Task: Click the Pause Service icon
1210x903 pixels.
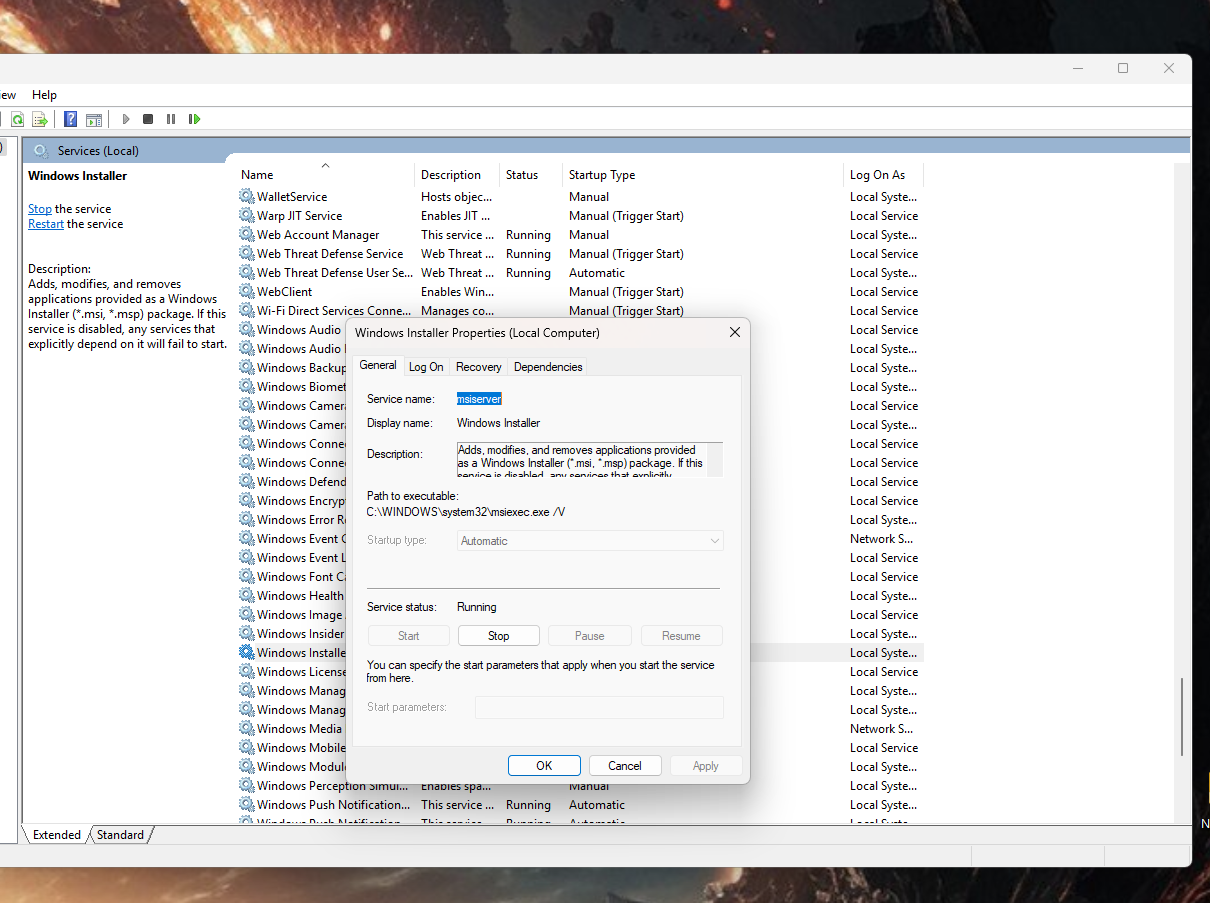Action: pos(171,118)
